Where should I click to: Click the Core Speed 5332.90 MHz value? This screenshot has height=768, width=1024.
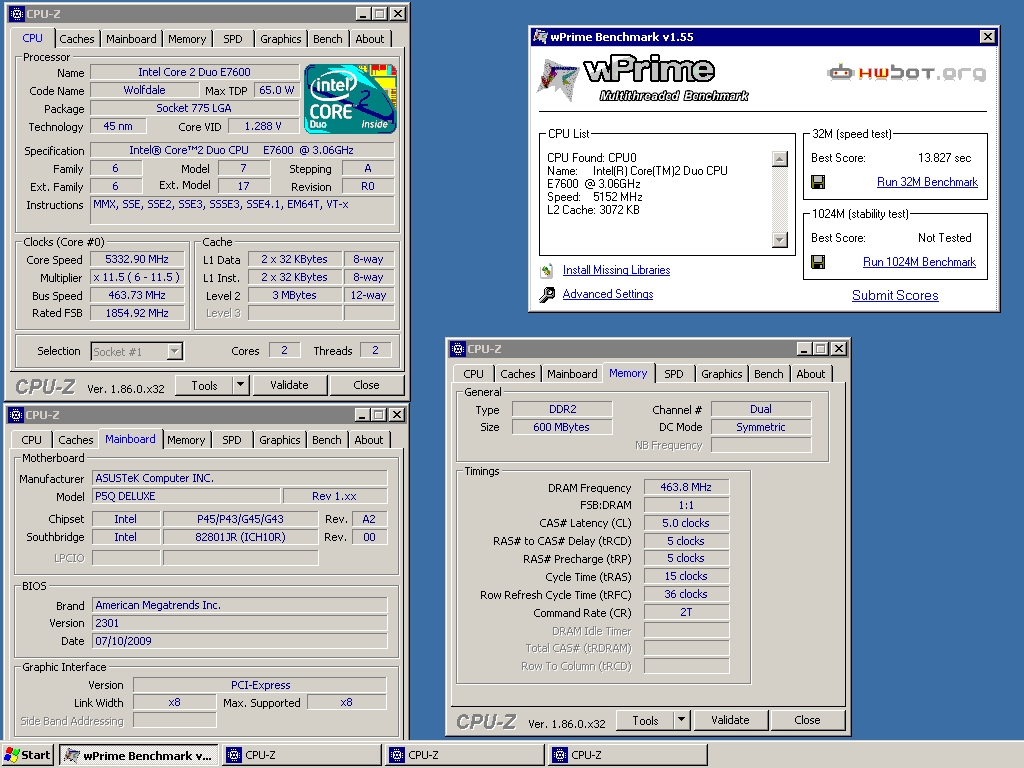click(137, 260)
